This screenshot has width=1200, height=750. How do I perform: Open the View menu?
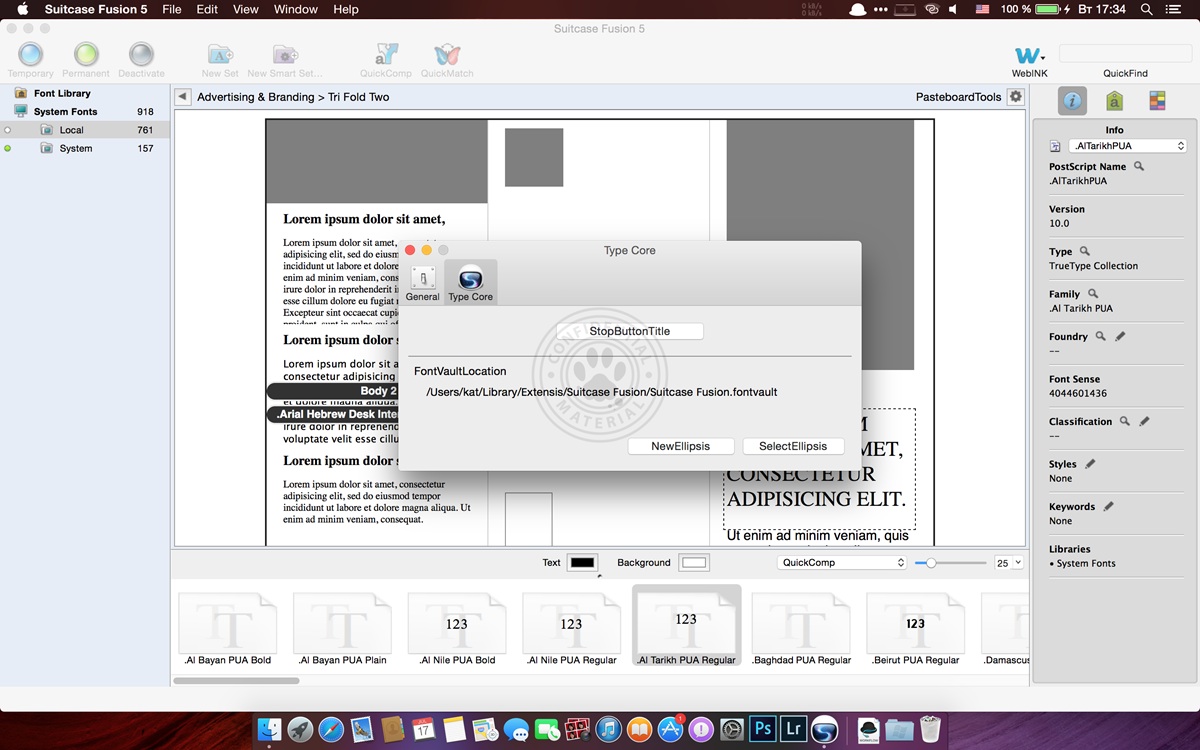point(246,9)
